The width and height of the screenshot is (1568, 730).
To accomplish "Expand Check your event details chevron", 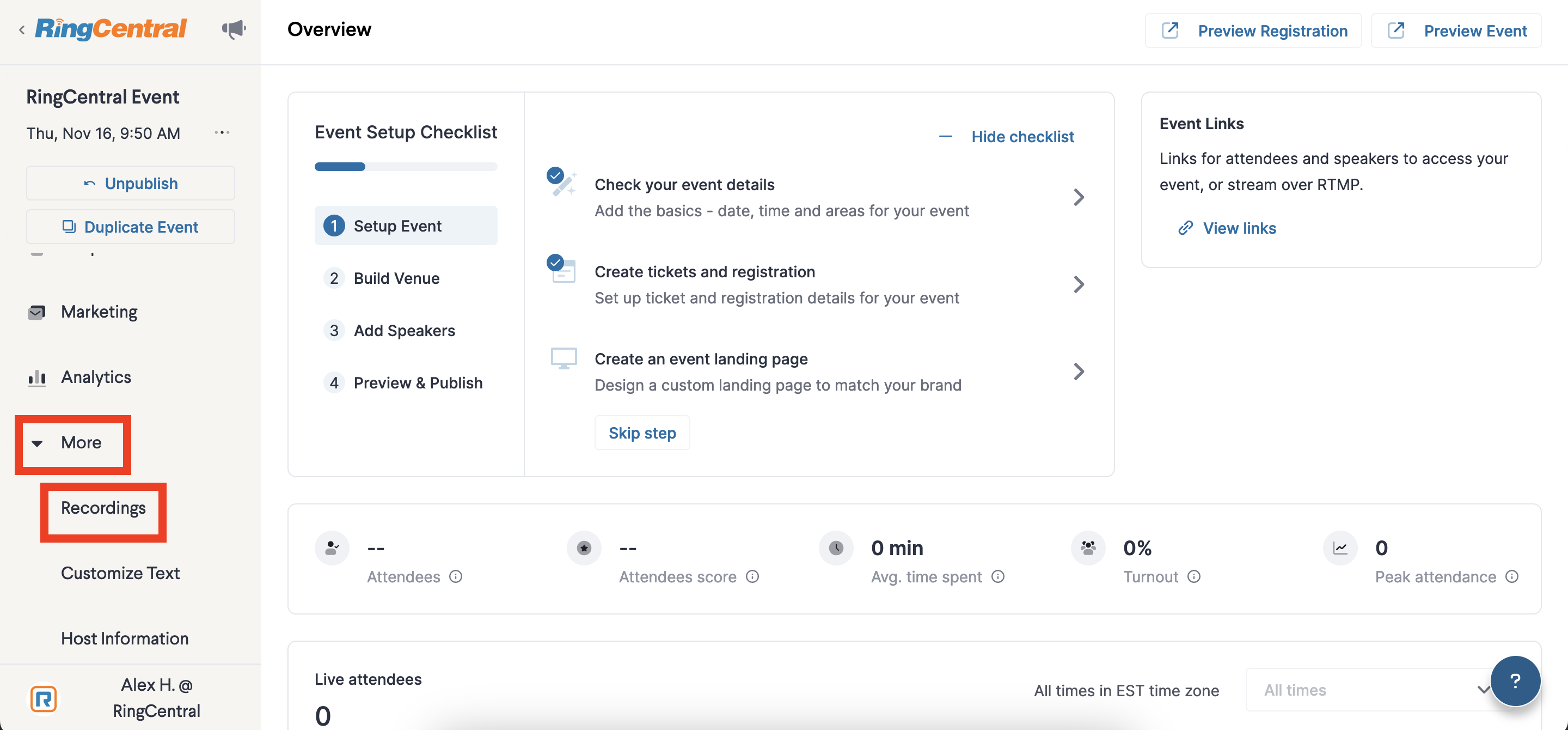I will pyautogui.click(x=1078, y=197).
